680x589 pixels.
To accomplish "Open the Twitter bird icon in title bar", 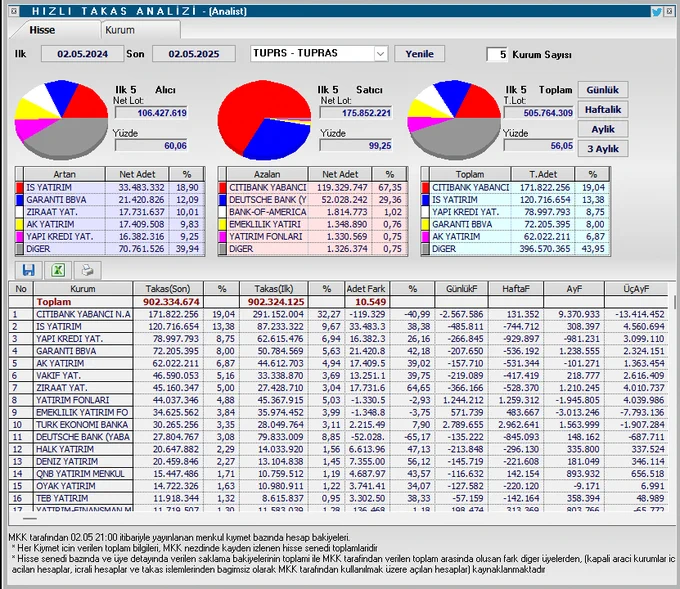I will (x=657, y=11).
